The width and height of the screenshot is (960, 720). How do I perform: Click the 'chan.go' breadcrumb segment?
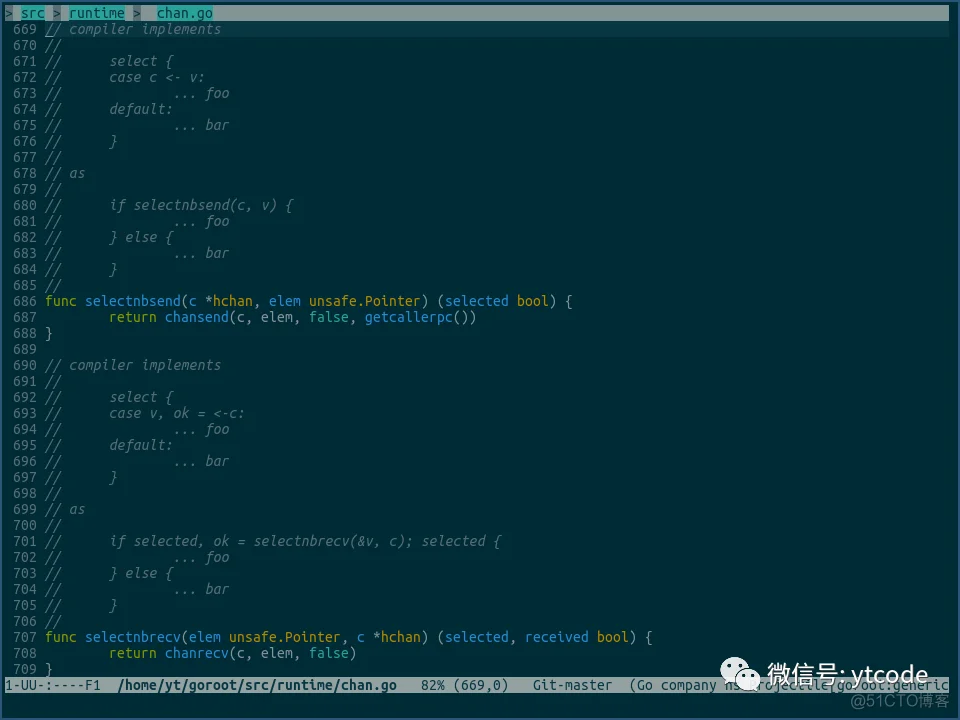click(x=184, y=13)
